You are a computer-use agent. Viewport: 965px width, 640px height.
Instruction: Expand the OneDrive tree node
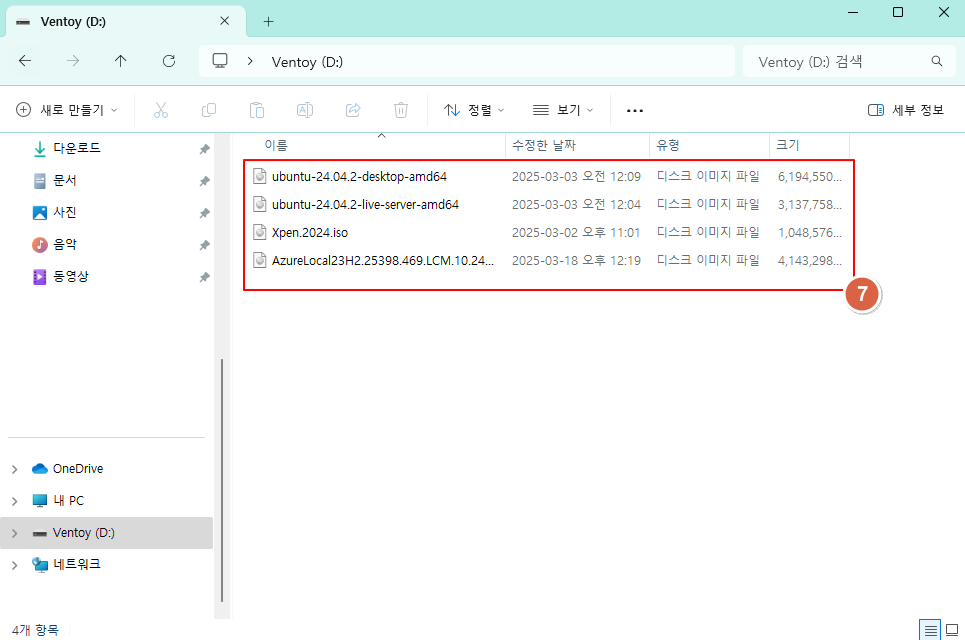coord(15,470)
